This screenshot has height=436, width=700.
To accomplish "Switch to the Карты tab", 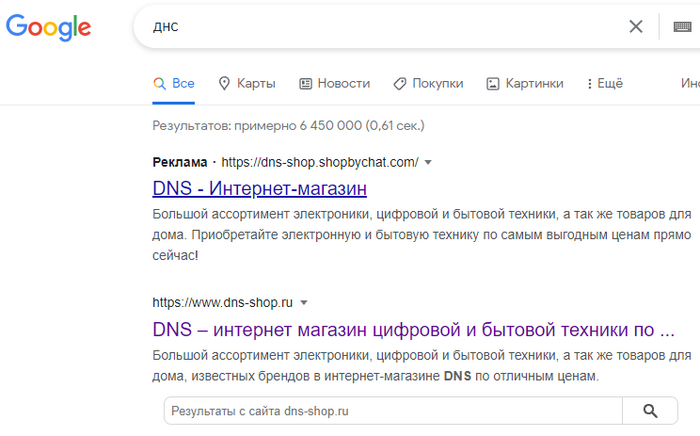I will [247, 83].
